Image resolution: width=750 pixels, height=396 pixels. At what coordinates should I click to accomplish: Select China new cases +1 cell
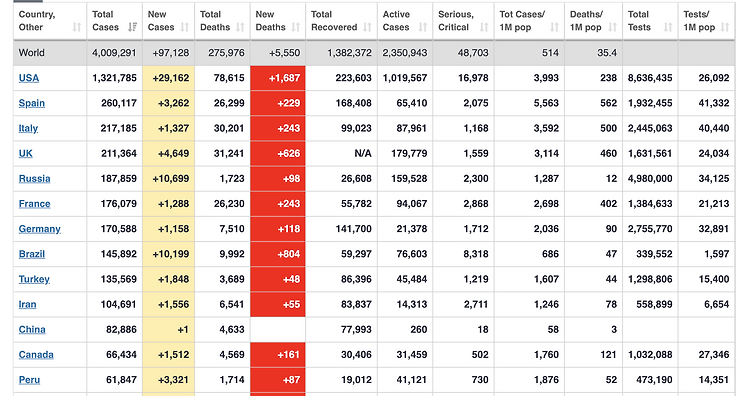tap(168, 330)
